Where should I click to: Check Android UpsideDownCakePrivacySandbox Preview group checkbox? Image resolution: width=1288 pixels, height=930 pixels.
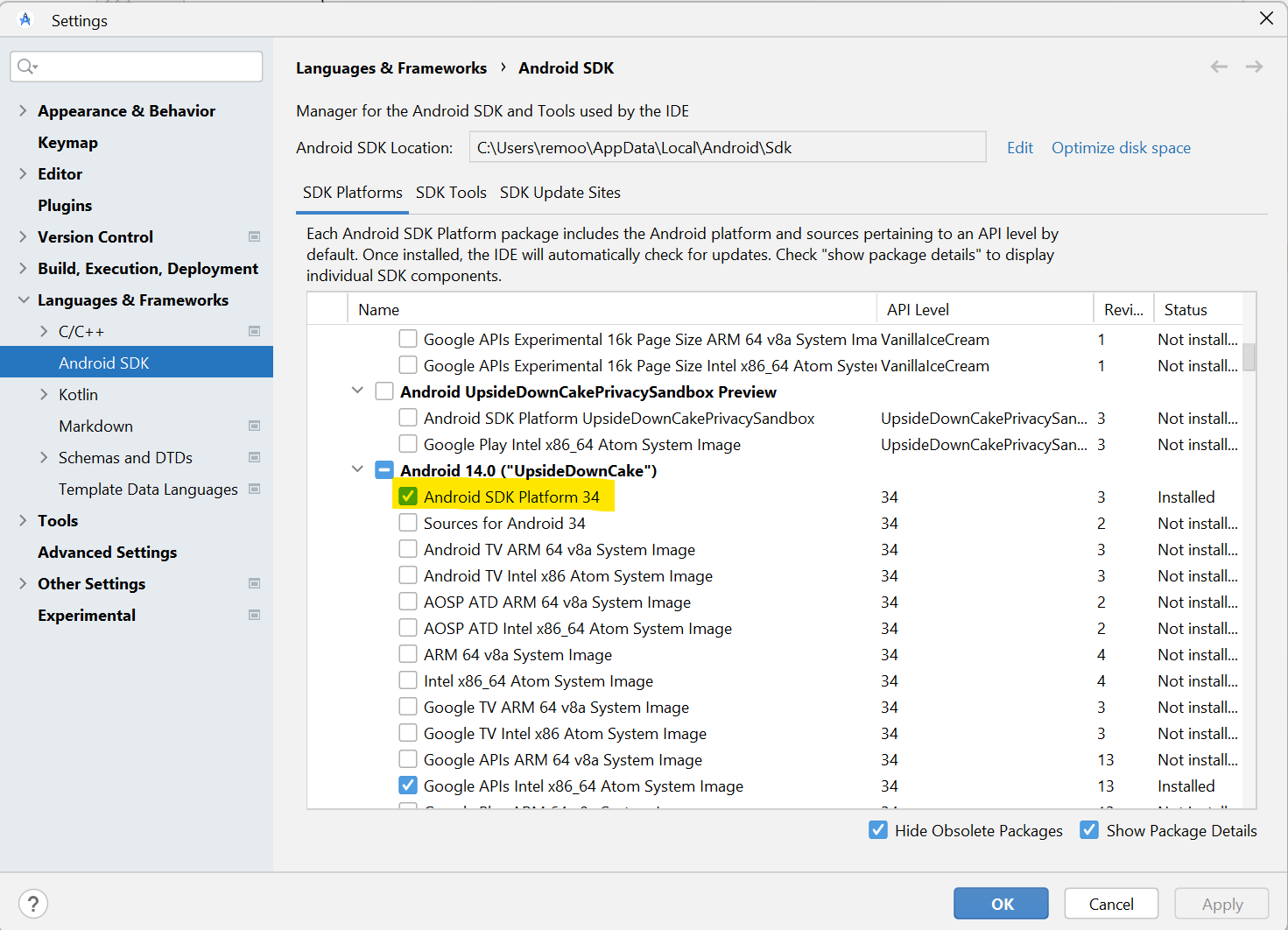[384, 391]
